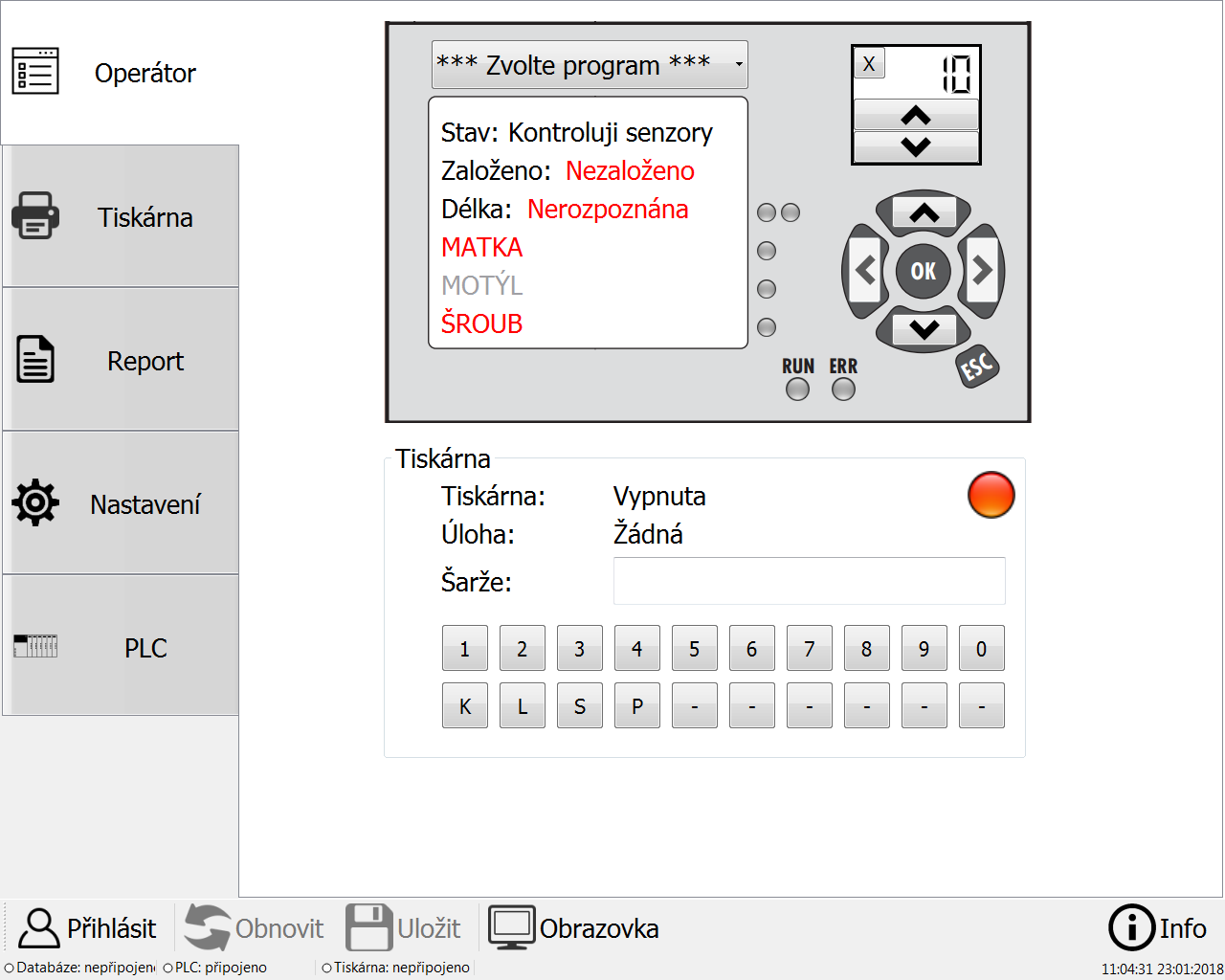Click the Nerozpoznána length value

click(x=608, y=209)
